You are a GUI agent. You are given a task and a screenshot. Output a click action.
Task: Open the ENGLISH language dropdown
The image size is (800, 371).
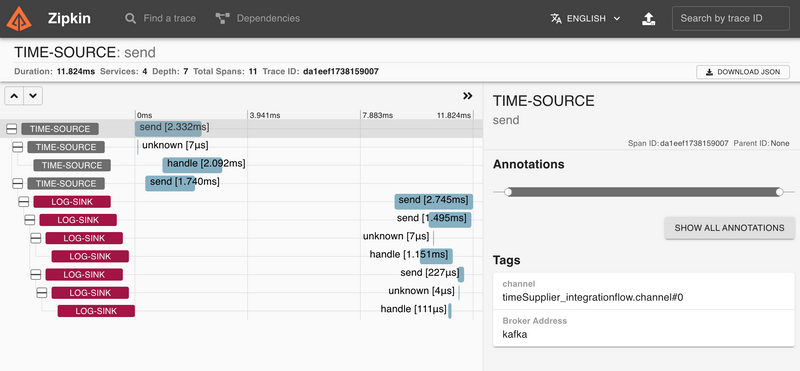click(x=586, y=18)
